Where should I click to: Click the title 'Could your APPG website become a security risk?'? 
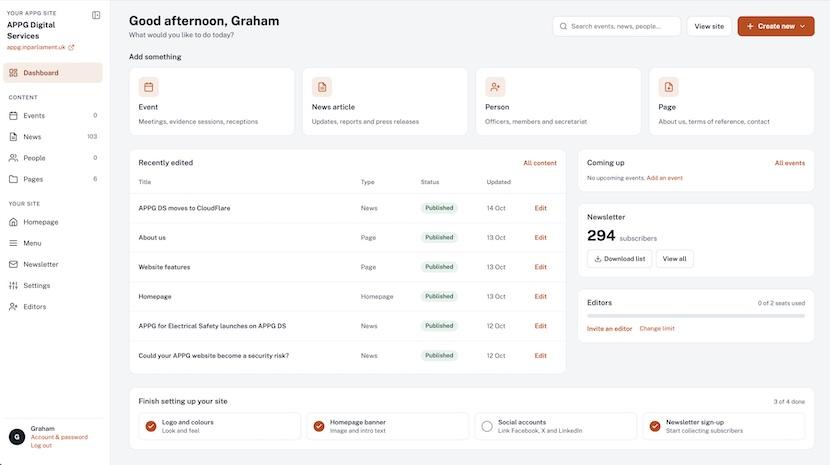[x=213, y=355]
